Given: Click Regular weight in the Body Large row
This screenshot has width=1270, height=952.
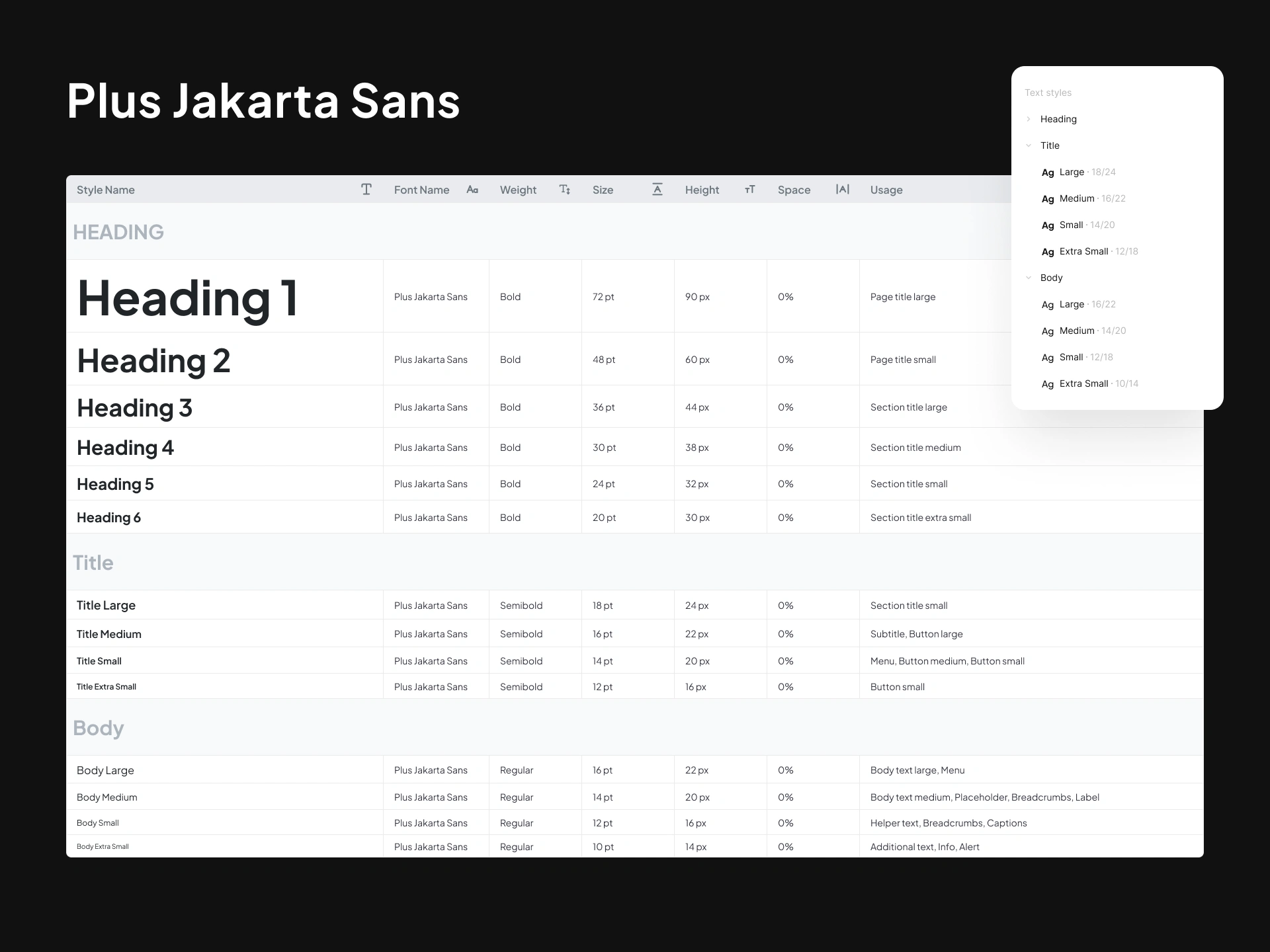Looking at the screenshot, I should (517, 770).
